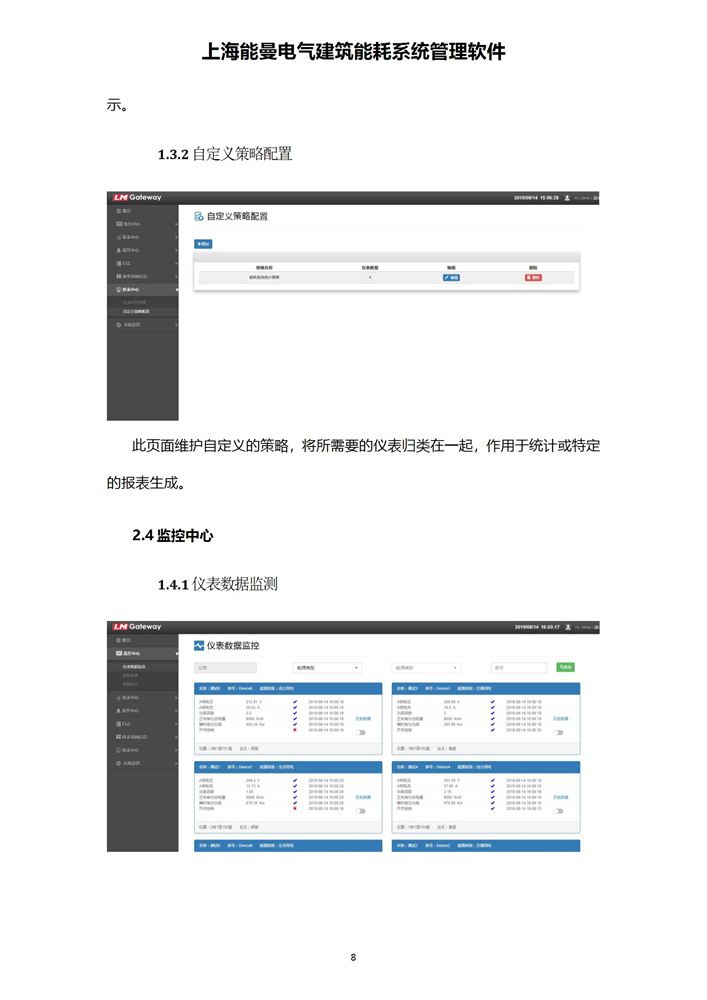707x1000 pixels.
Task: Click the LM Gateway logo in the lower screenshot
Action: pos(137,627)
